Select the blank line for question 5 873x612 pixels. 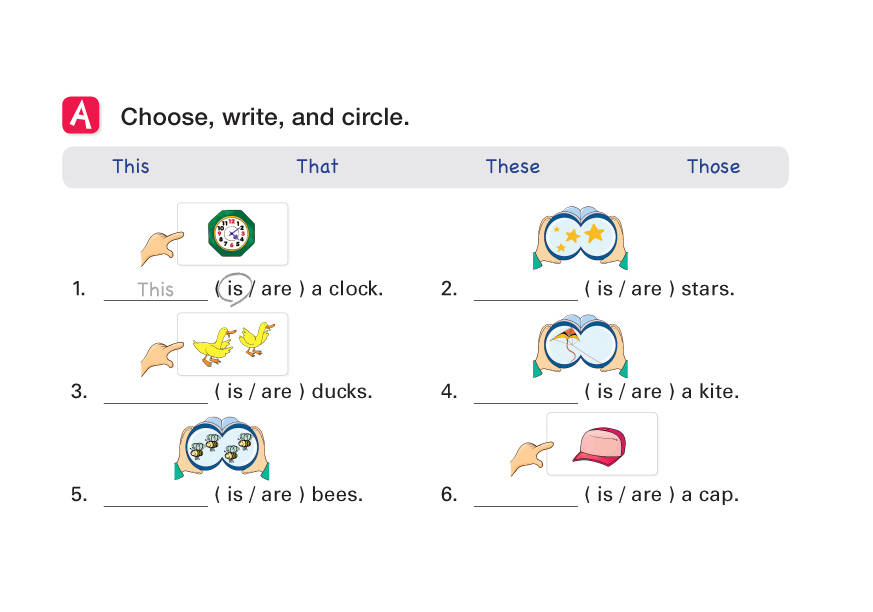(x=155, y=496)
